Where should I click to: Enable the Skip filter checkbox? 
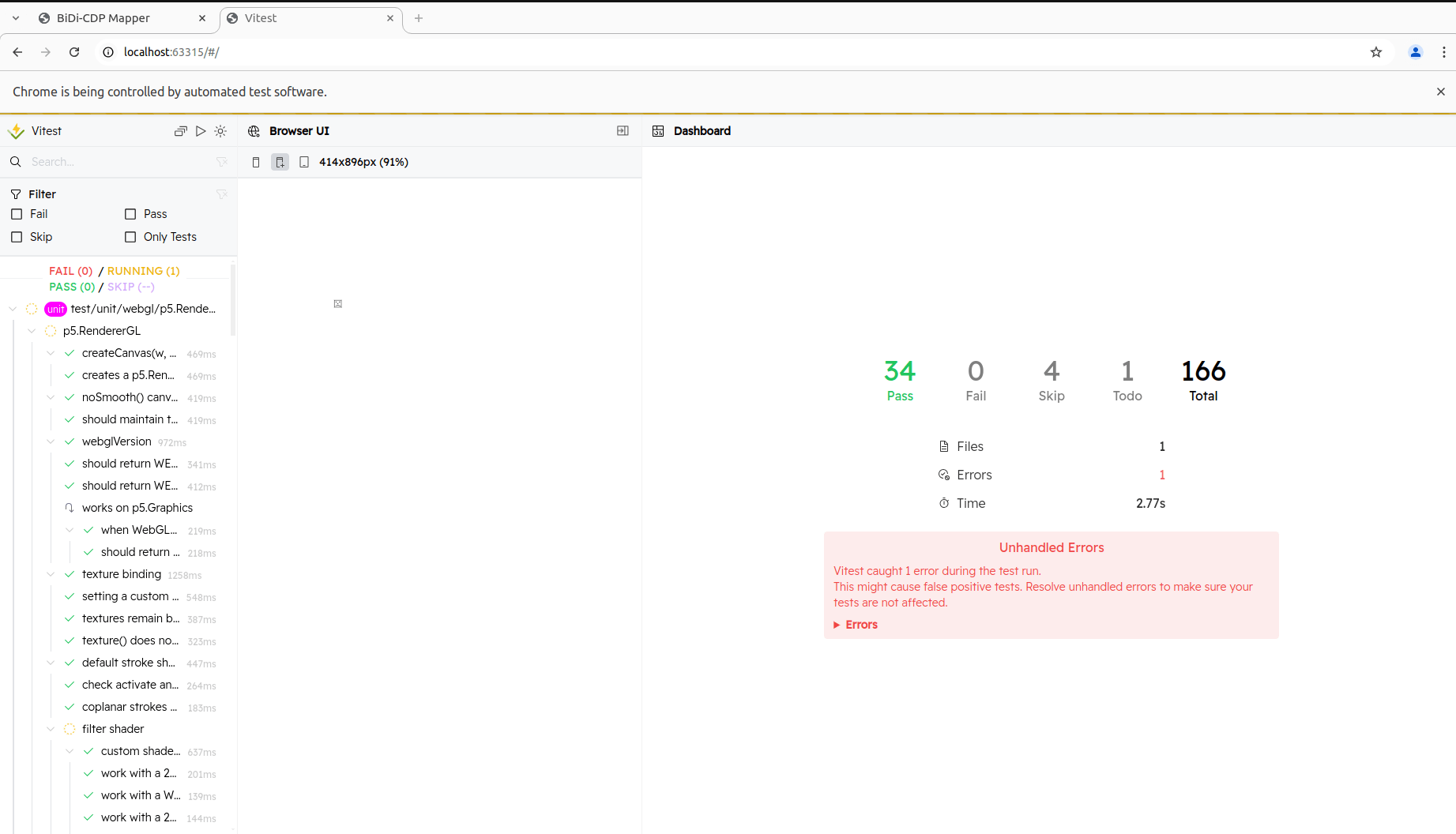point(17,237)
